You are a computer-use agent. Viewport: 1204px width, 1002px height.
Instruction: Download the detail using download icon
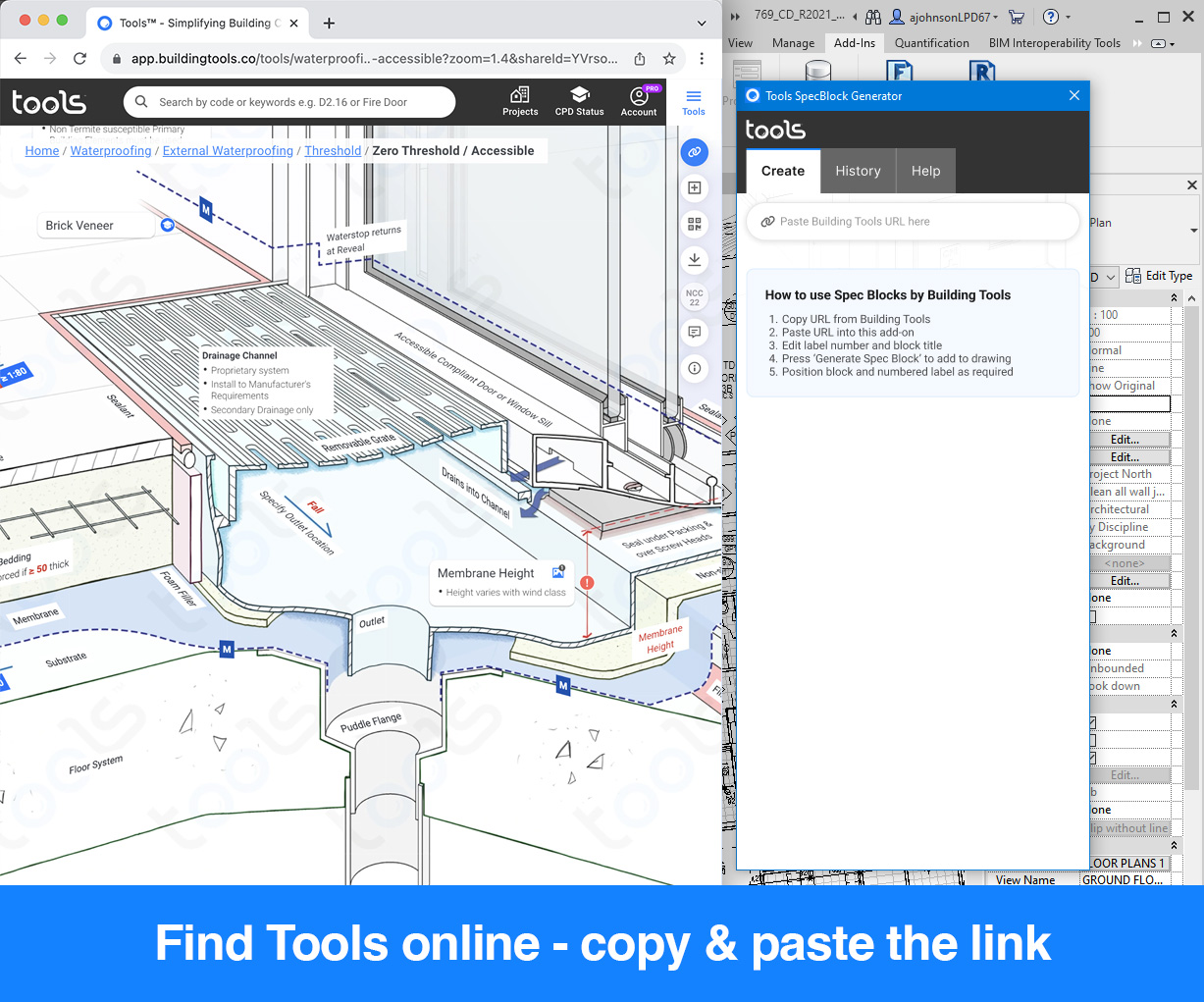click(695, 259)
